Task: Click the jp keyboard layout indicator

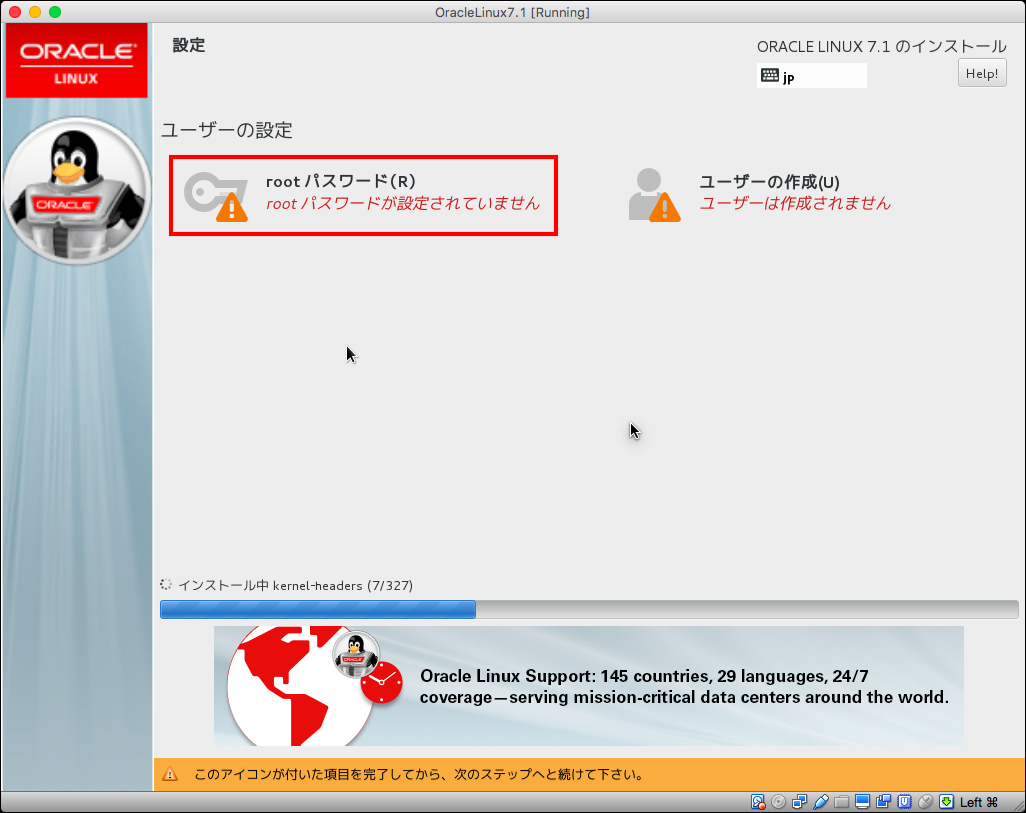Action: pyautogui.click(x=811, y=76)
